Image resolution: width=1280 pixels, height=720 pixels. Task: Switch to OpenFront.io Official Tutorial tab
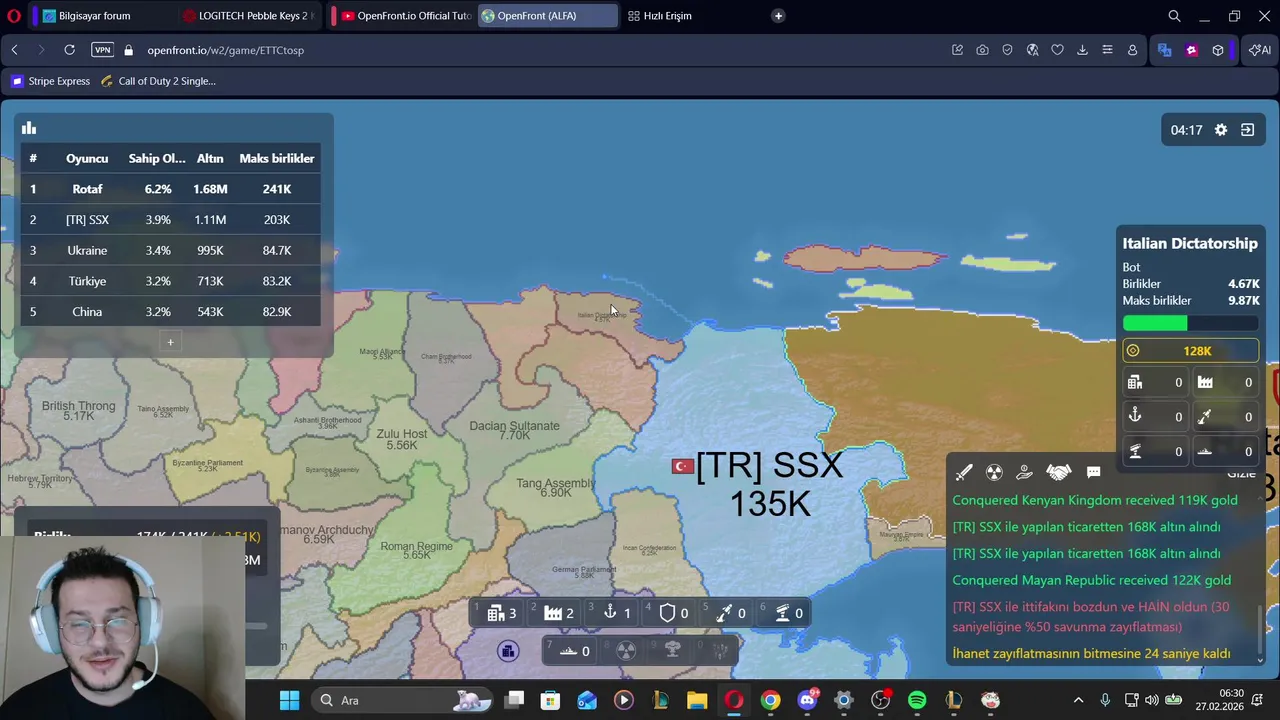(x=405, y=16)
